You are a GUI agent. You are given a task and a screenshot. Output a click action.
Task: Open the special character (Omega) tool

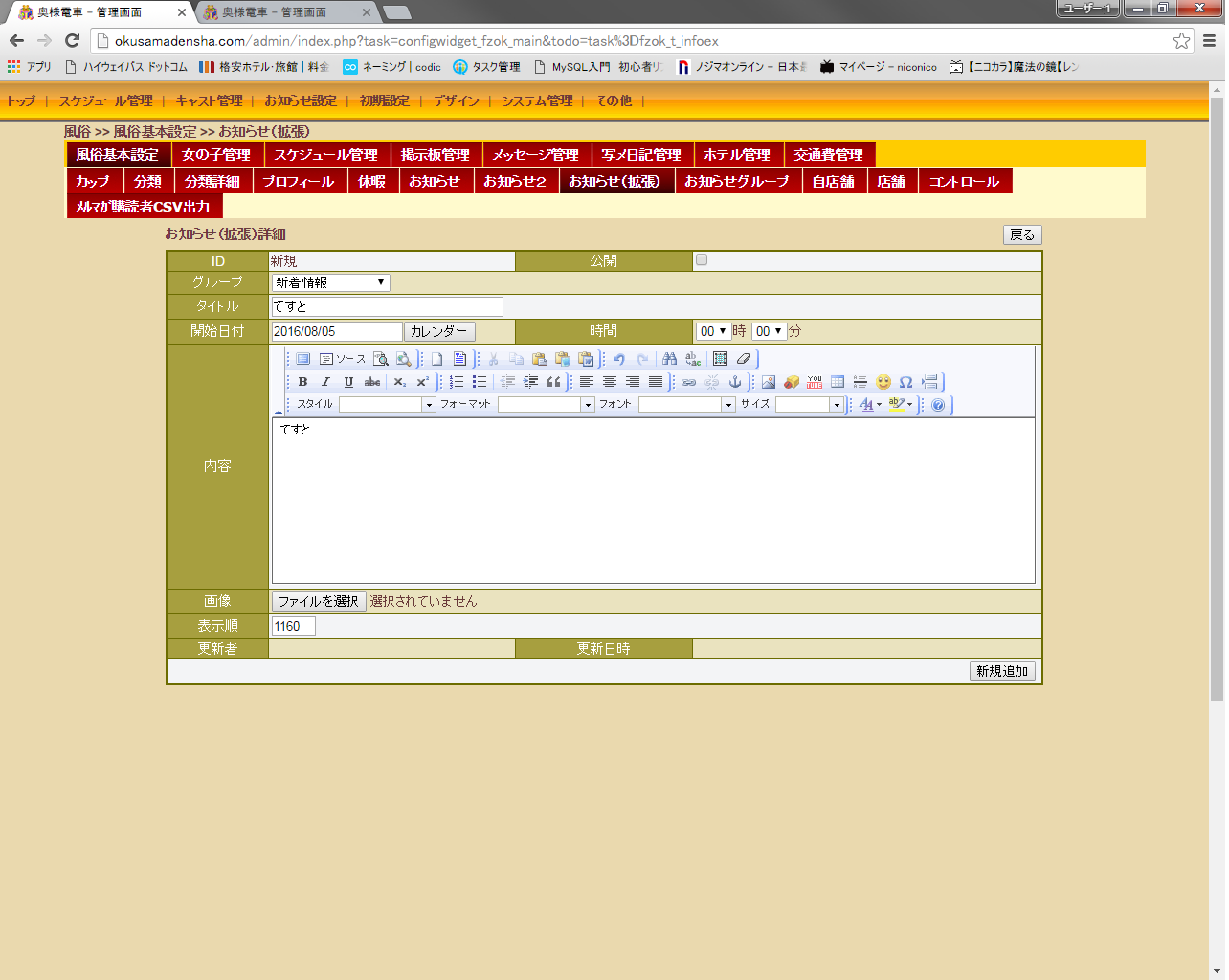point(905,382)
